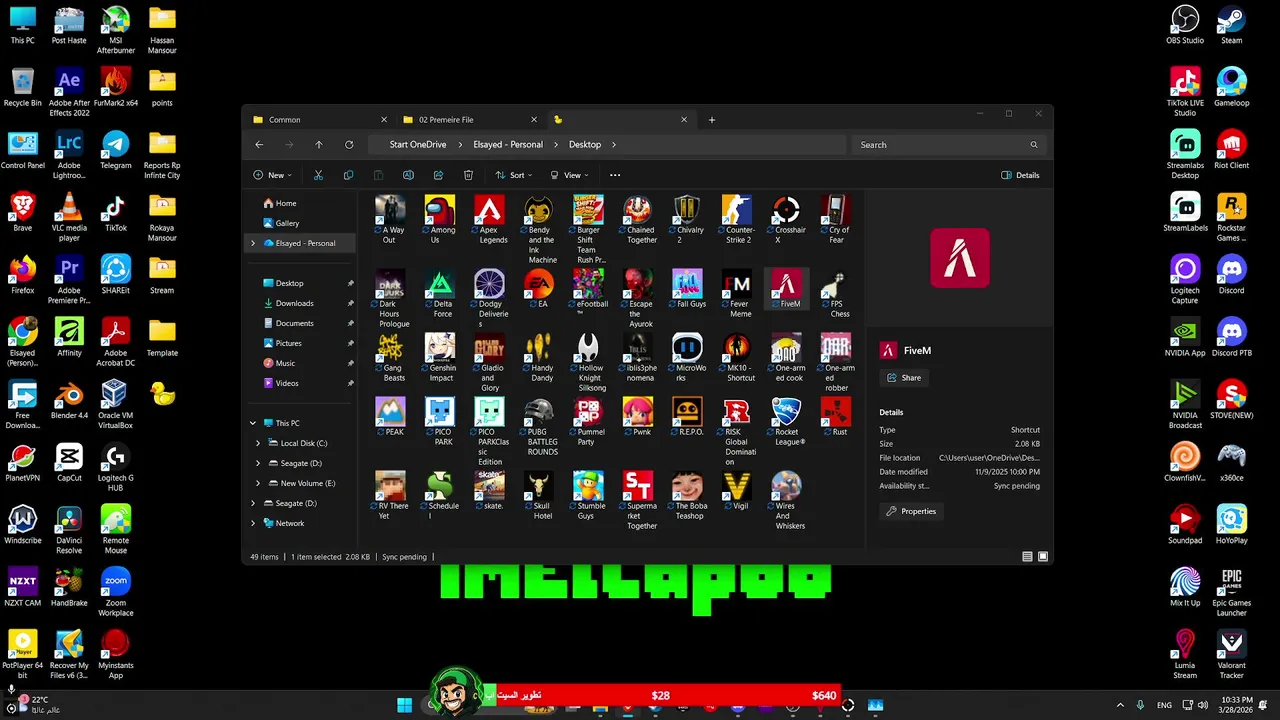Open the Windows Start menu
Viewport: 1280px width, 720px height.
click(404, 705)
